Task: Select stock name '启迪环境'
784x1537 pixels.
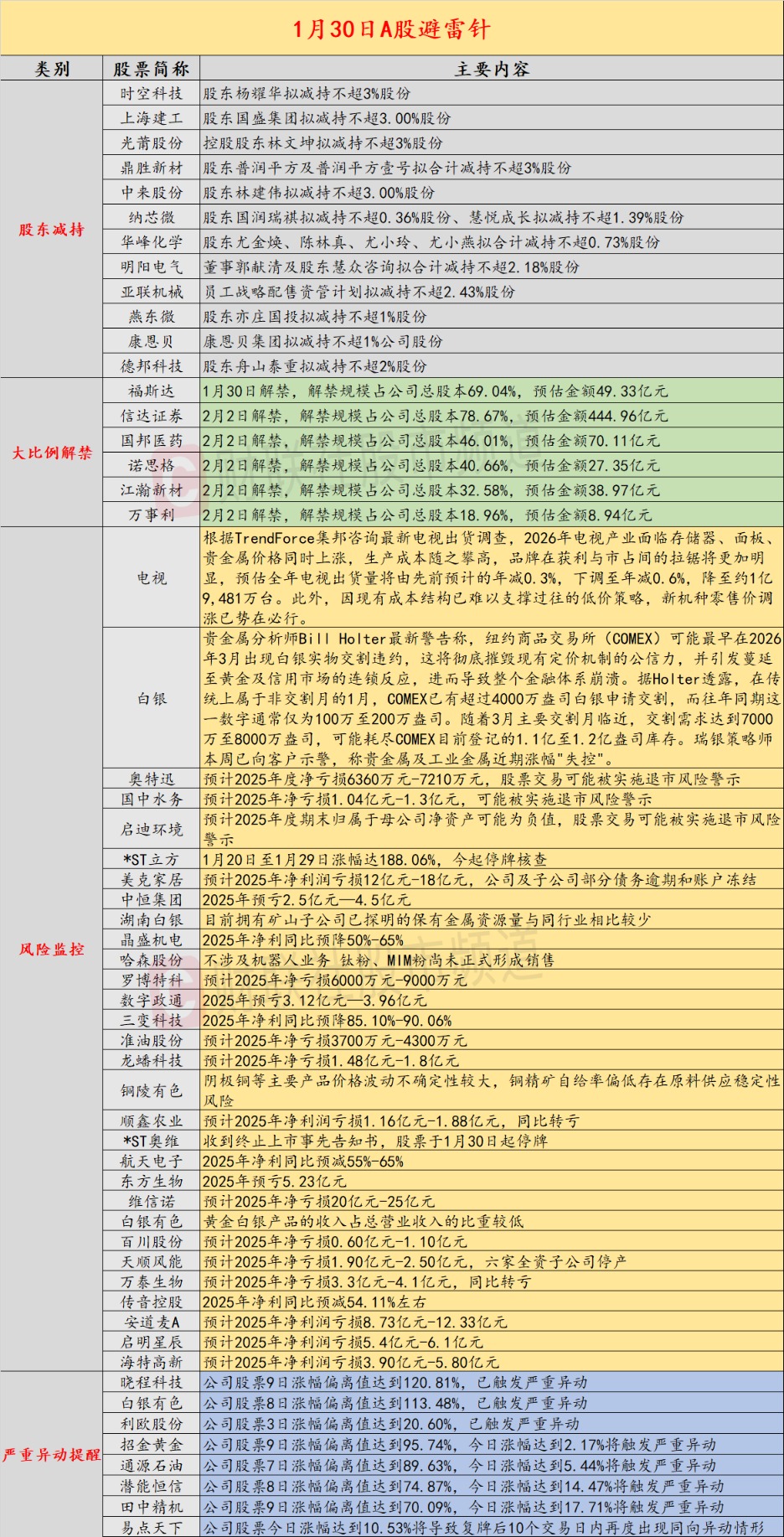Action: tap(152, 829)
